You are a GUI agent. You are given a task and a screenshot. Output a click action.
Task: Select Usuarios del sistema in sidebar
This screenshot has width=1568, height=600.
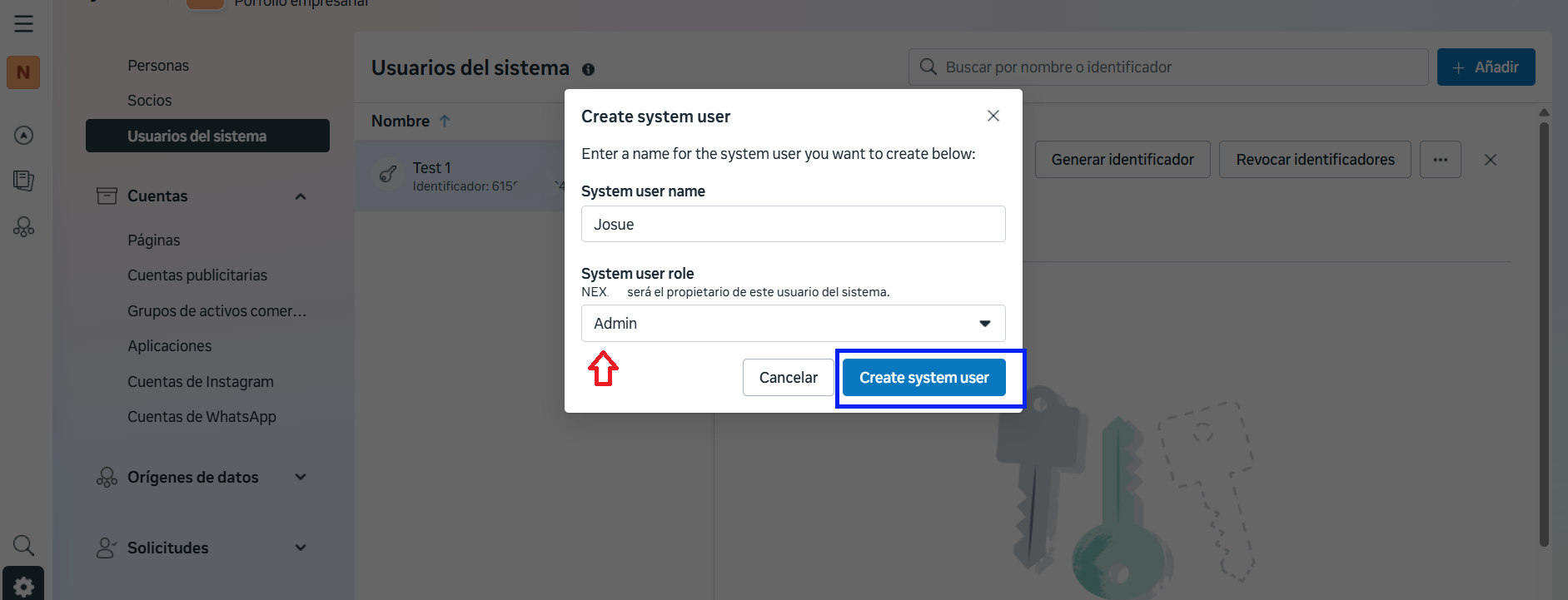click(x=207, y=136)
